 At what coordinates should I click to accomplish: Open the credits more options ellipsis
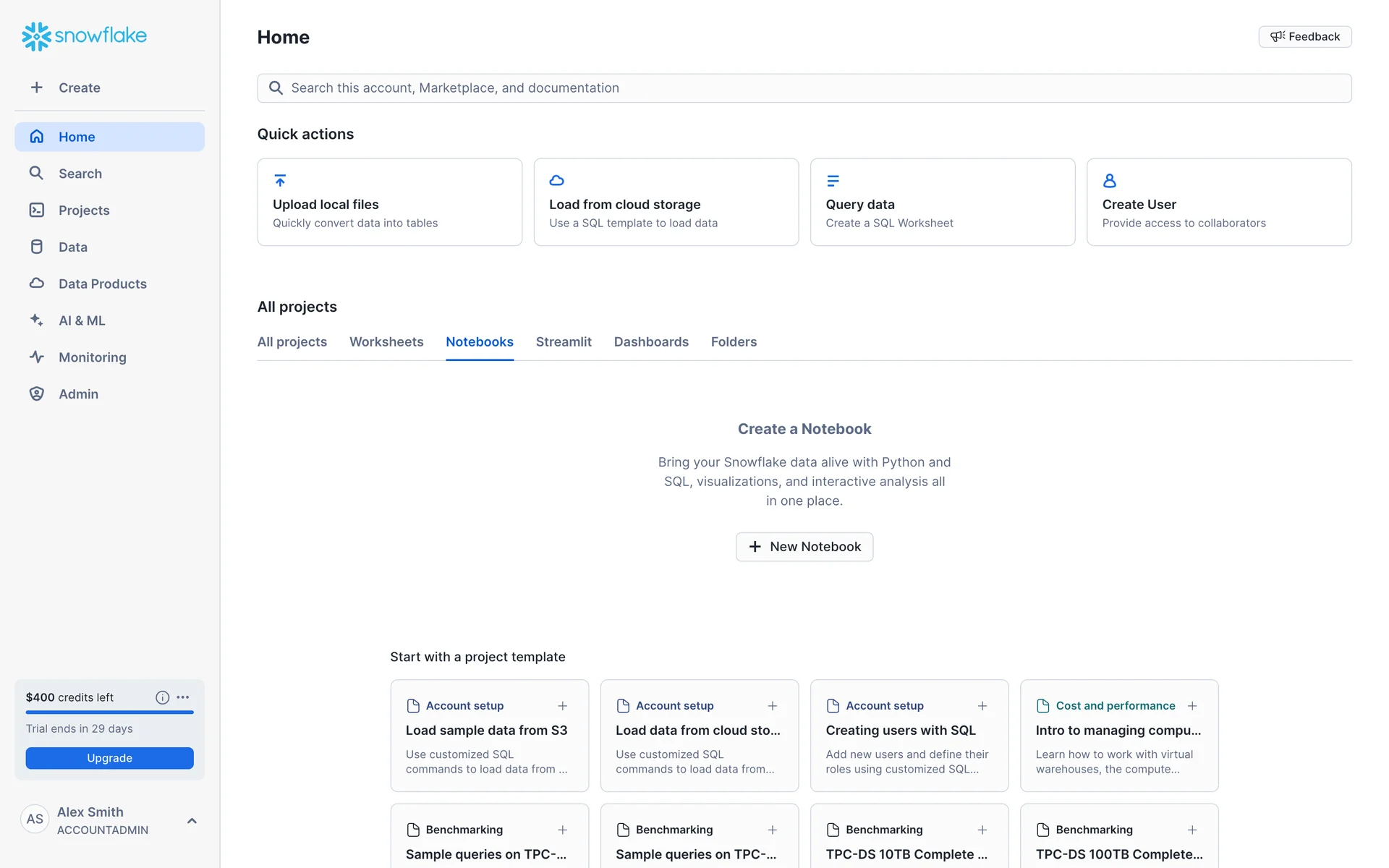coord(183,697)
